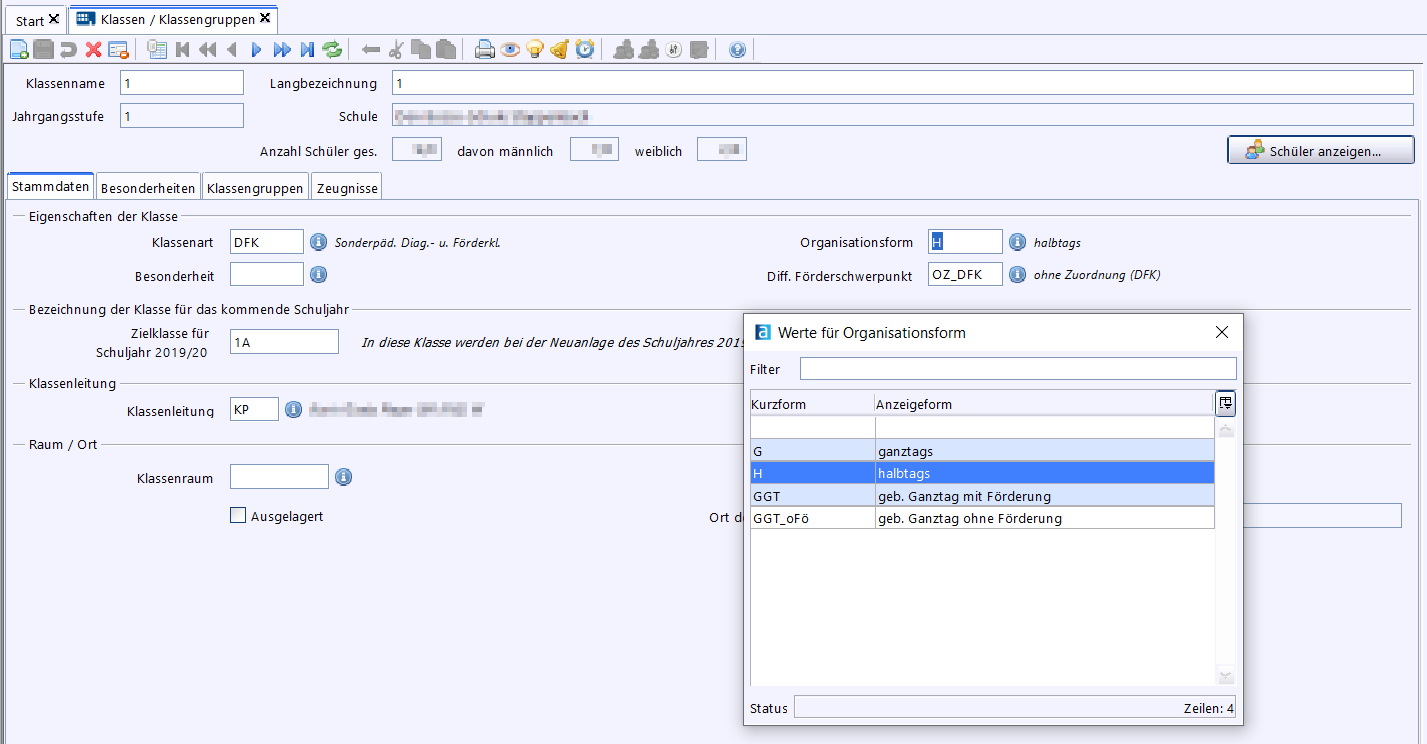Screen dimensions: 1427x744
Task: Click the light bulb icon
Action: point(535,49)
